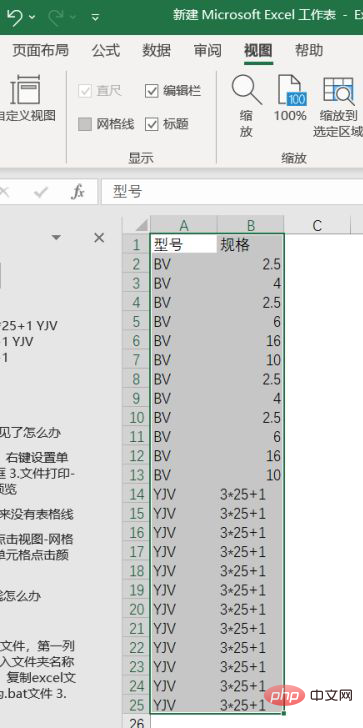Select column C header
The image size is (363, 728).
pos(317,225)
